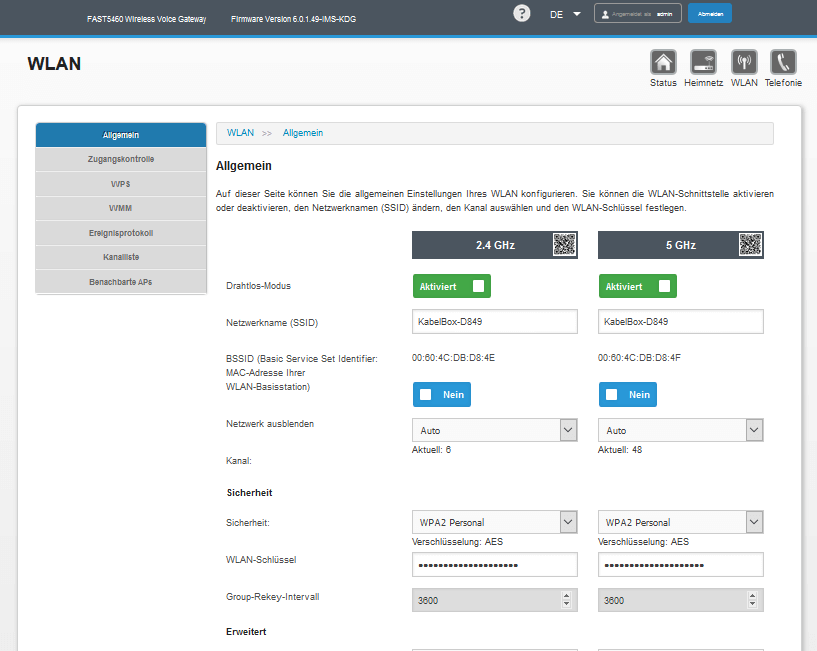Click the Abmelden button

710,14
